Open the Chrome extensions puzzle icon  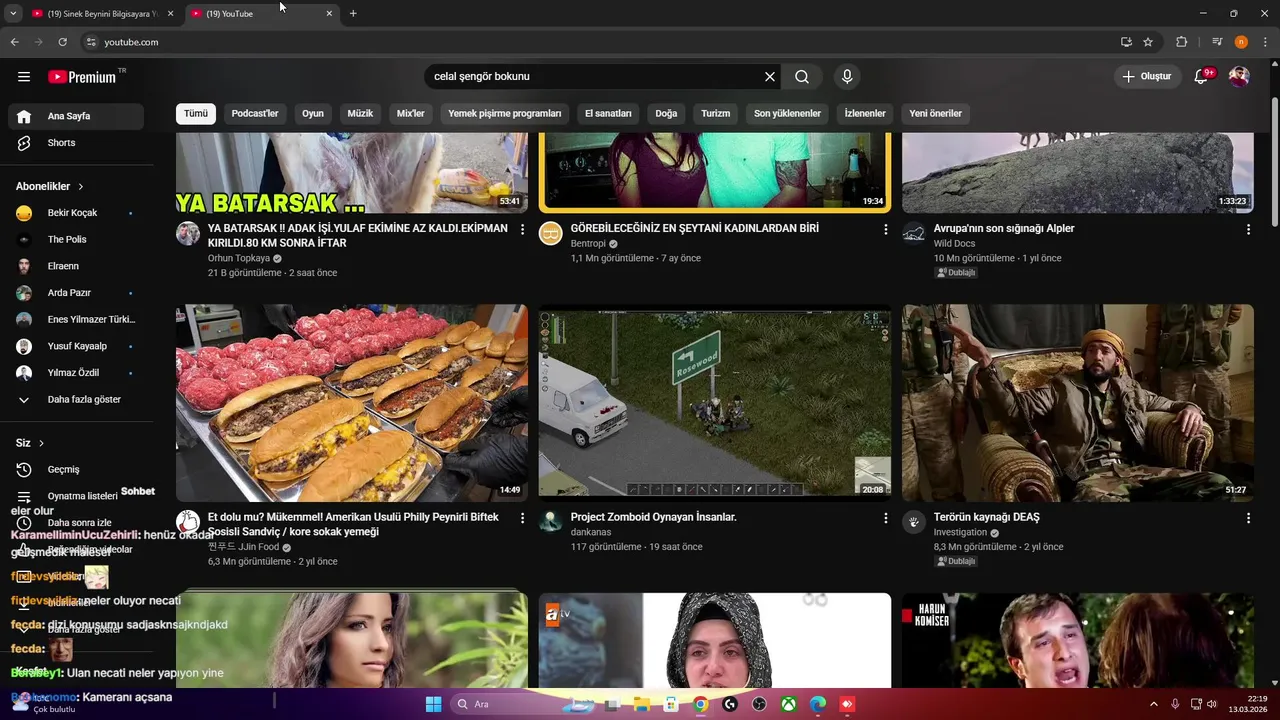tap(1181, 42)
